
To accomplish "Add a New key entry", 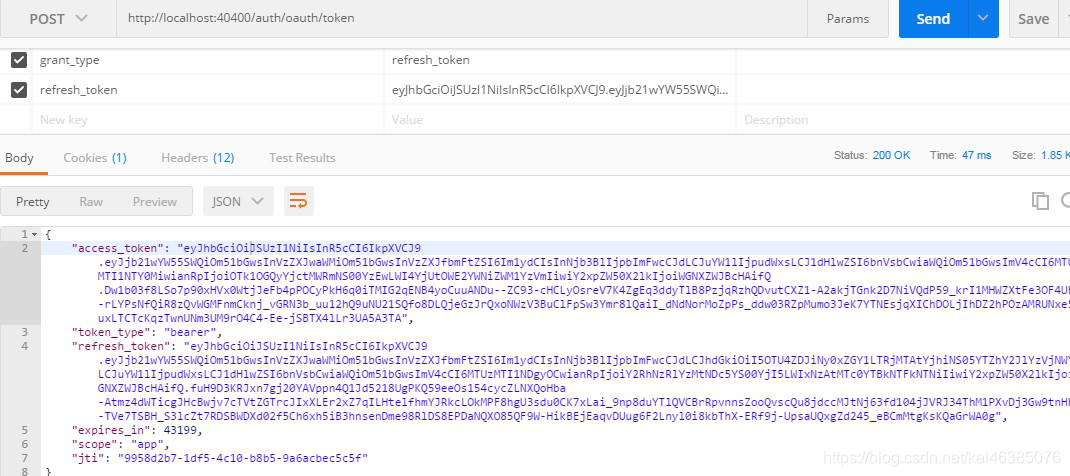I will [x=207, y=119].
